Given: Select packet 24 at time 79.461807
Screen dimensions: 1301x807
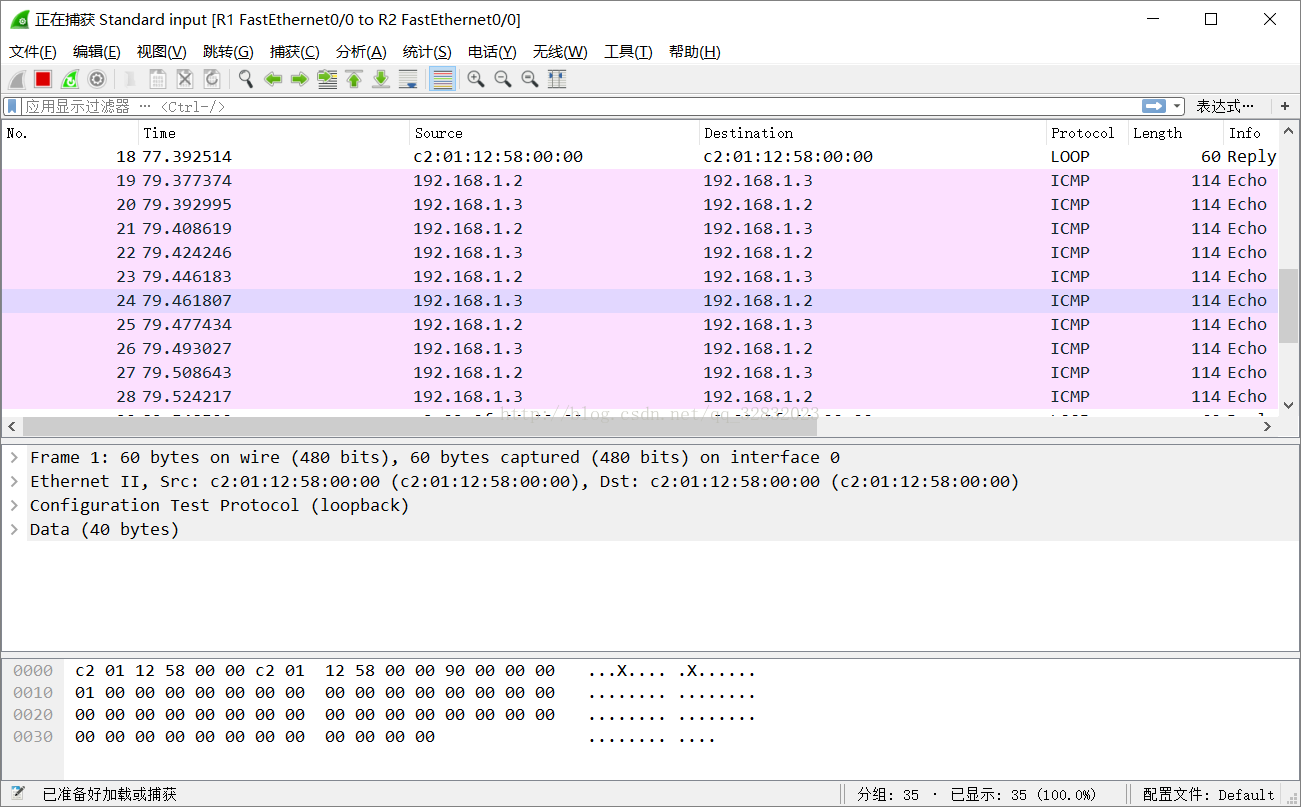Looking at the screenshot, I should pyautogui.click(x=640, y=301).
